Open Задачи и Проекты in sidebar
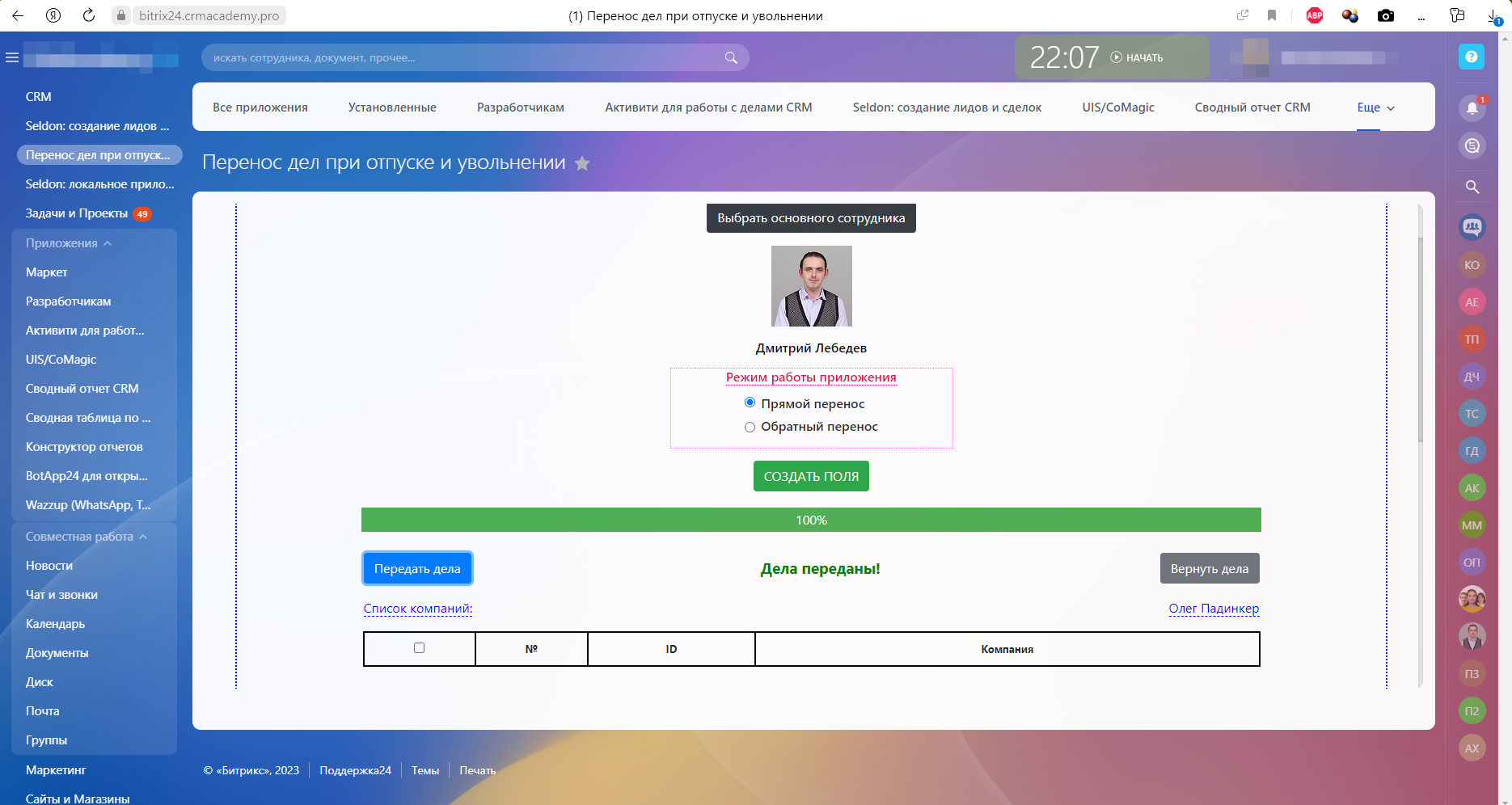The image size is (1512, 805). (x=77, y=213)
